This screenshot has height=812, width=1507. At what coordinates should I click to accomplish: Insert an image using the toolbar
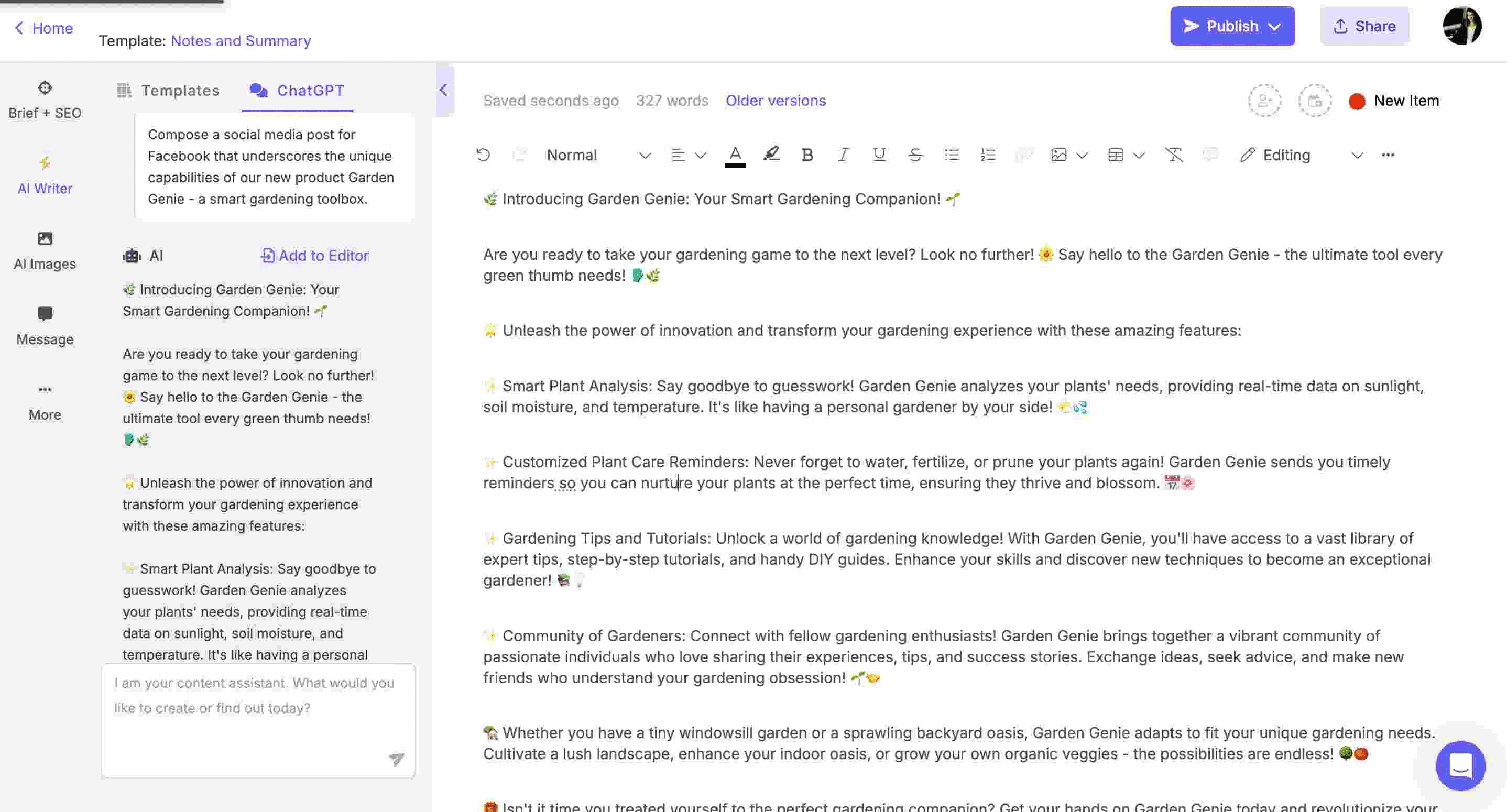pyautogui.click(x=1059, y=155)
